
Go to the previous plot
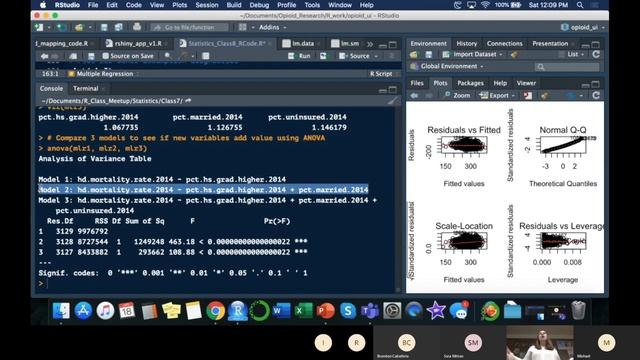[x=414, y=96]
